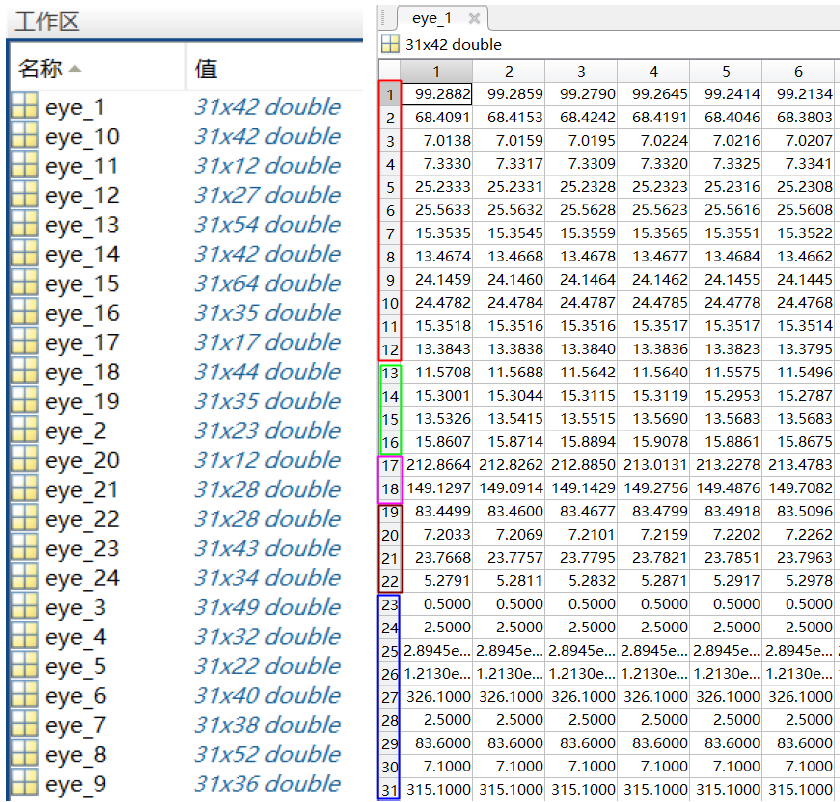Click the eye_22 variable icon
The height and width of the screenshot is (802, 840).
pos(25,518)
